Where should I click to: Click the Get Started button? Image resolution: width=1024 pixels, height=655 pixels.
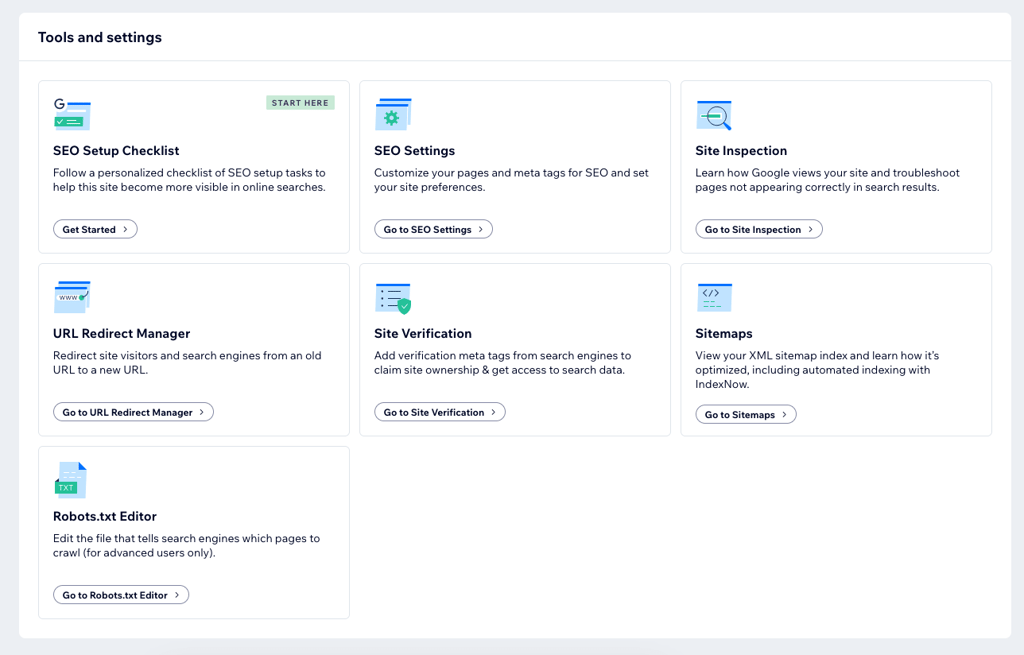pyautogui.click(x=95, y=229)
